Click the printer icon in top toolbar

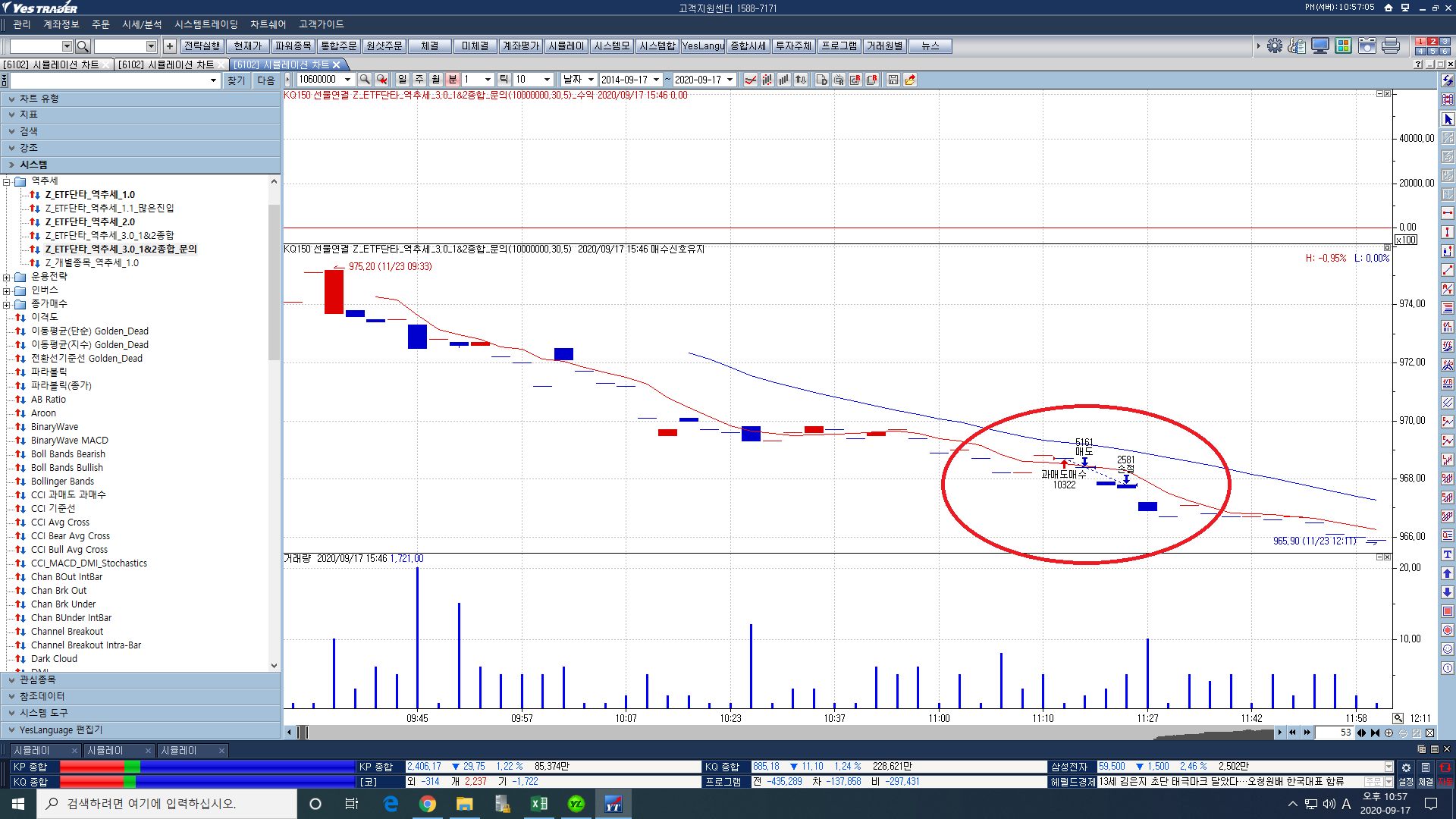click(1390, 46)
